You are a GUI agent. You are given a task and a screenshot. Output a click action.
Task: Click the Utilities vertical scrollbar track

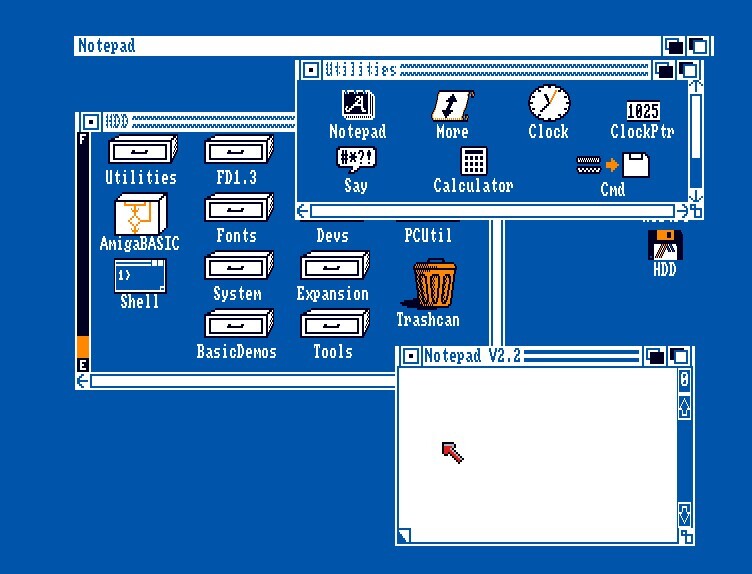[x=695, y=141]
